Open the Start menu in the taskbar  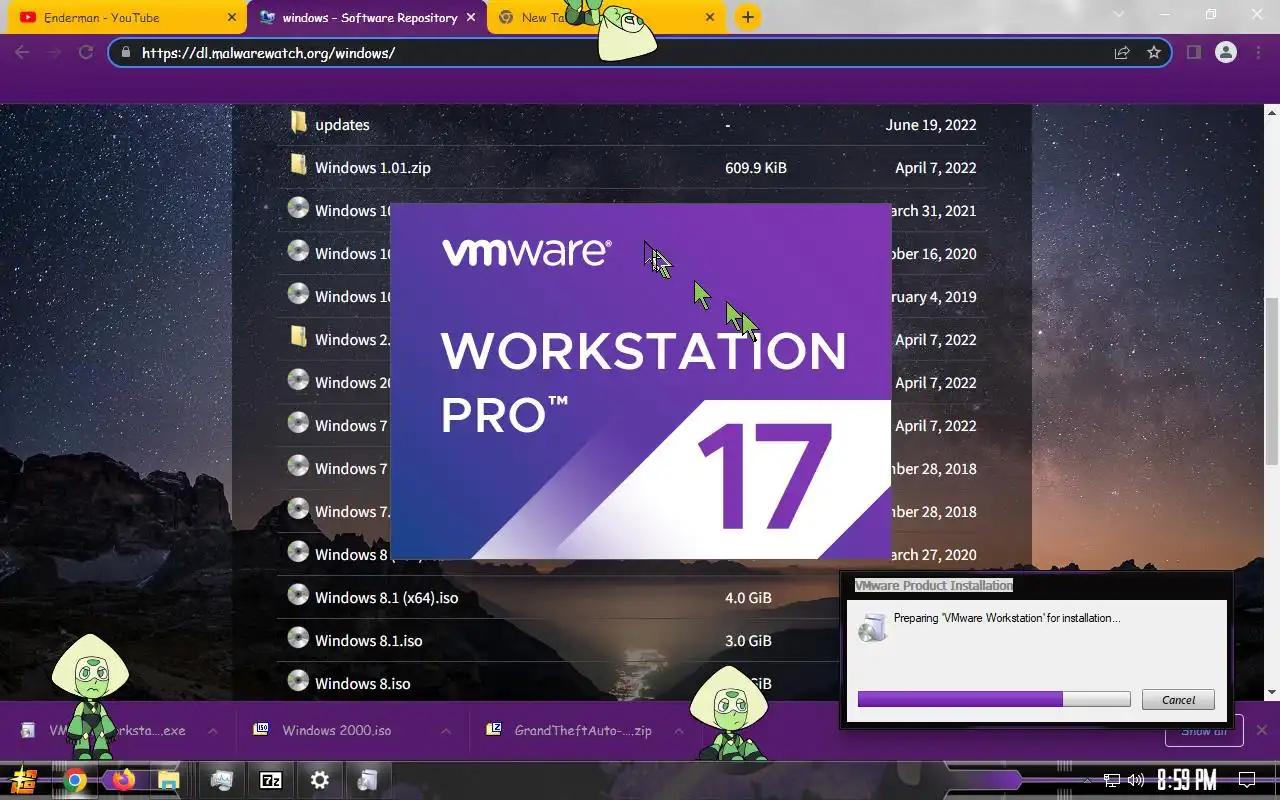[x=24, y=780]
